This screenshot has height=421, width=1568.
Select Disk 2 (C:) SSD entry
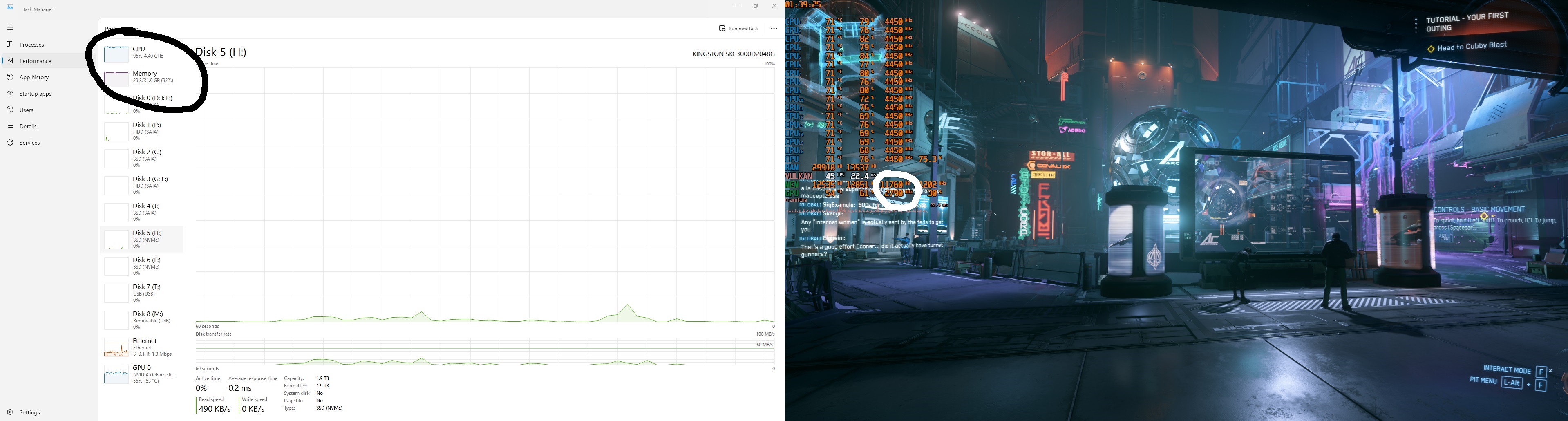(142, 159)
